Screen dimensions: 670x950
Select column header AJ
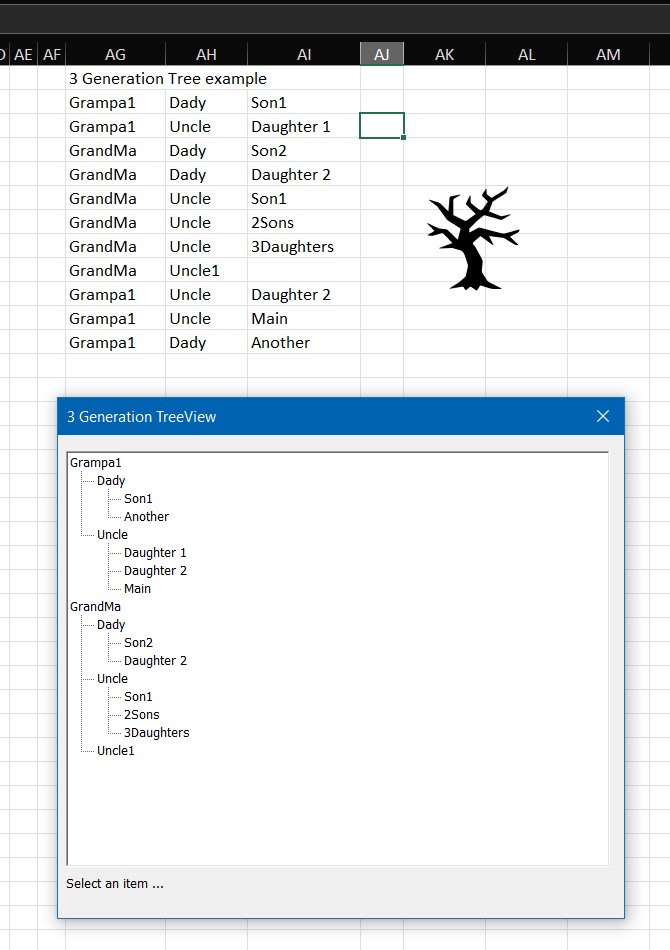tap(382, 55)
